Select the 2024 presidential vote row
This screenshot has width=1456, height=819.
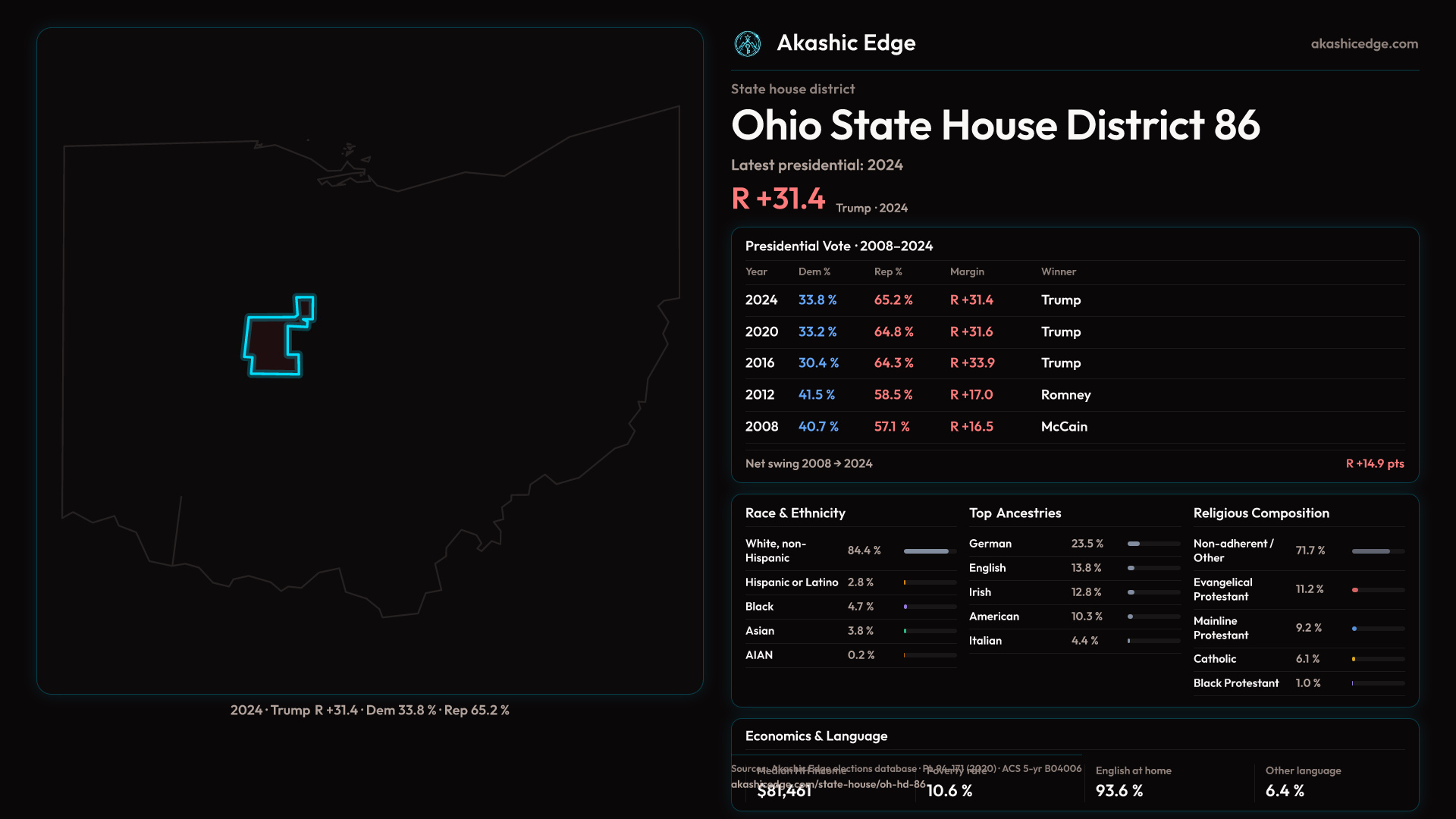pyautogui.click(x=1074, y=300)
